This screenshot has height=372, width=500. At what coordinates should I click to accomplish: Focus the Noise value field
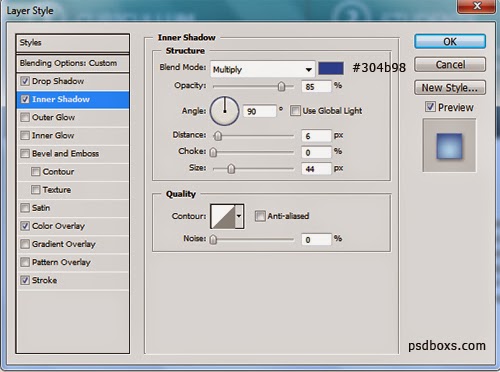coord(316,239)
